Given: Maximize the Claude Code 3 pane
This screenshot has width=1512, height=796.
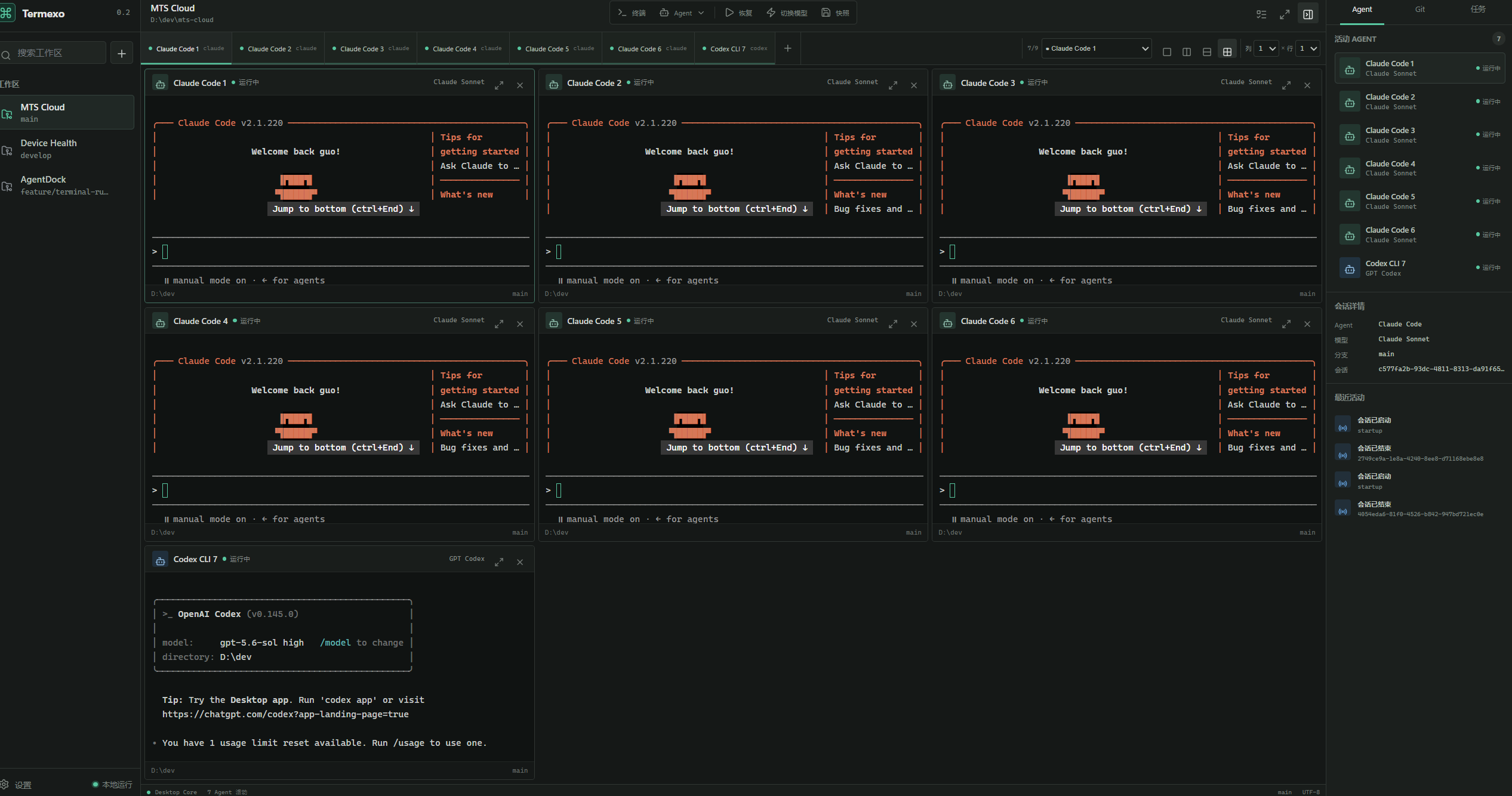Looking at the screenshot, I should [x=1286, y=85].
